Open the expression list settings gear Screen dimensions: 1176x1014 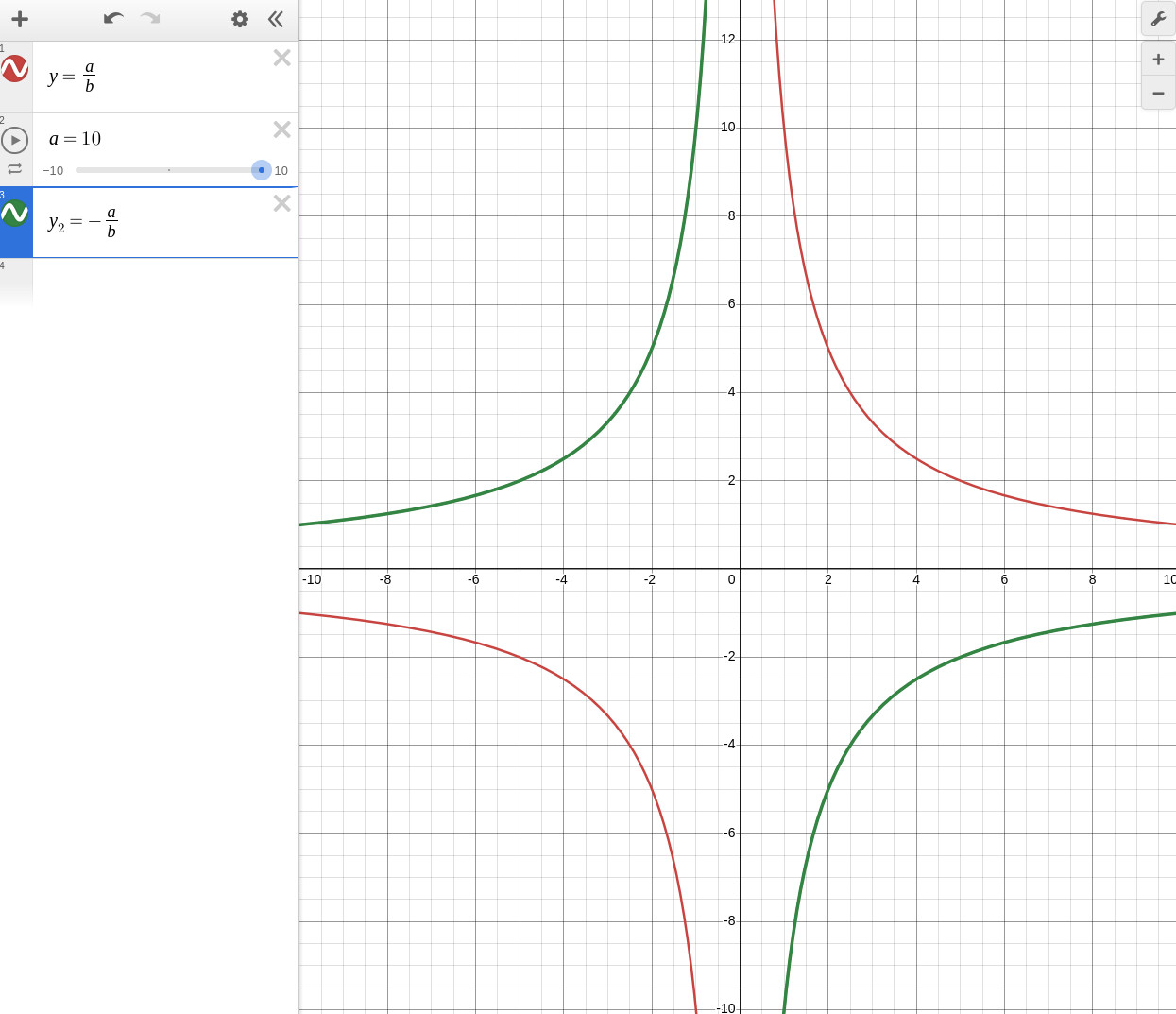[240, 19]
